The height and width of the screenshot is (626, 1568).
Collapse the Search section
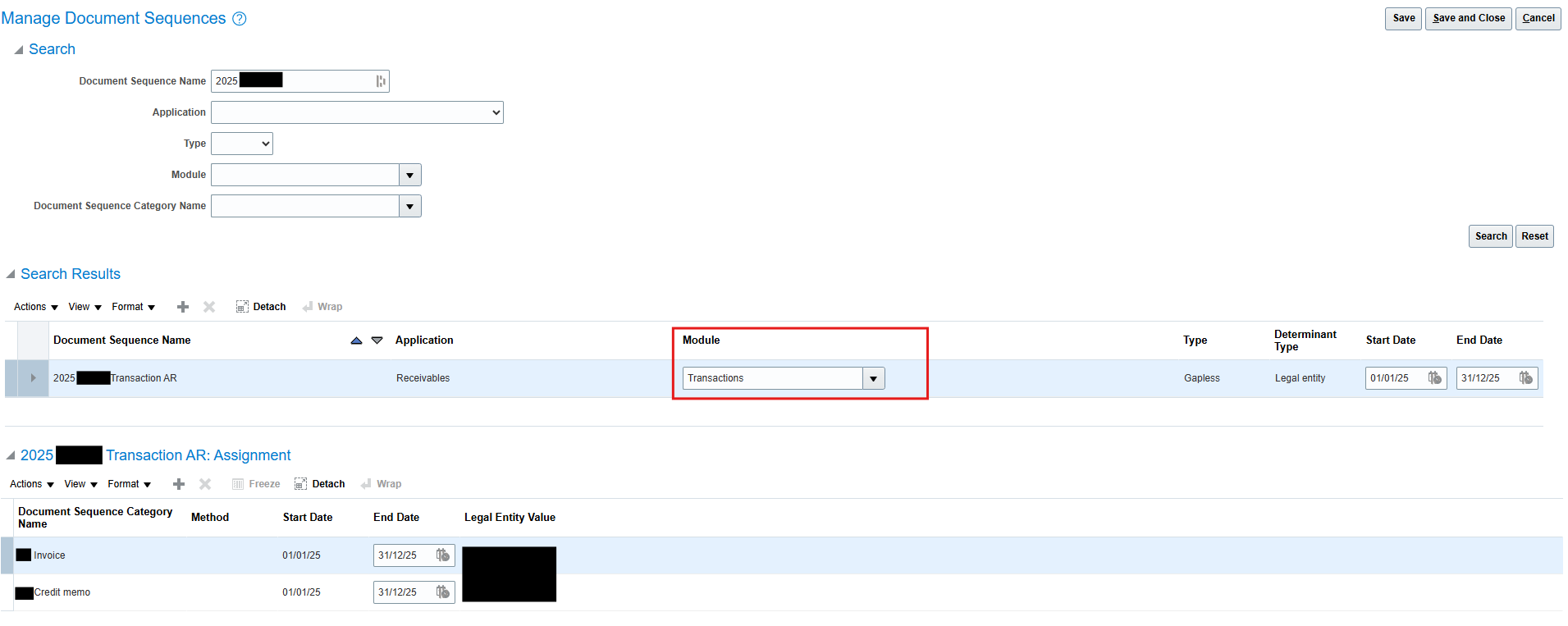pos(18,50)
